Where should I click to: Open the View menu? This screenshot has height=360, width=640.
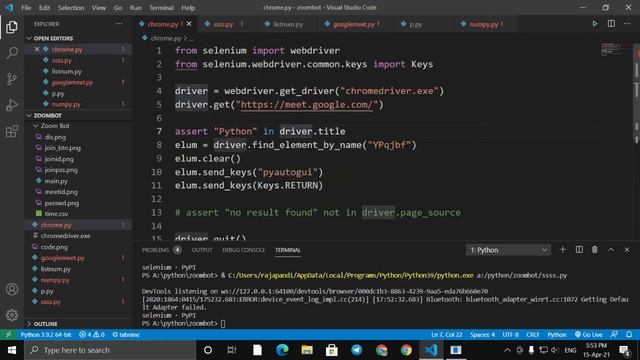tap(98, 8)
